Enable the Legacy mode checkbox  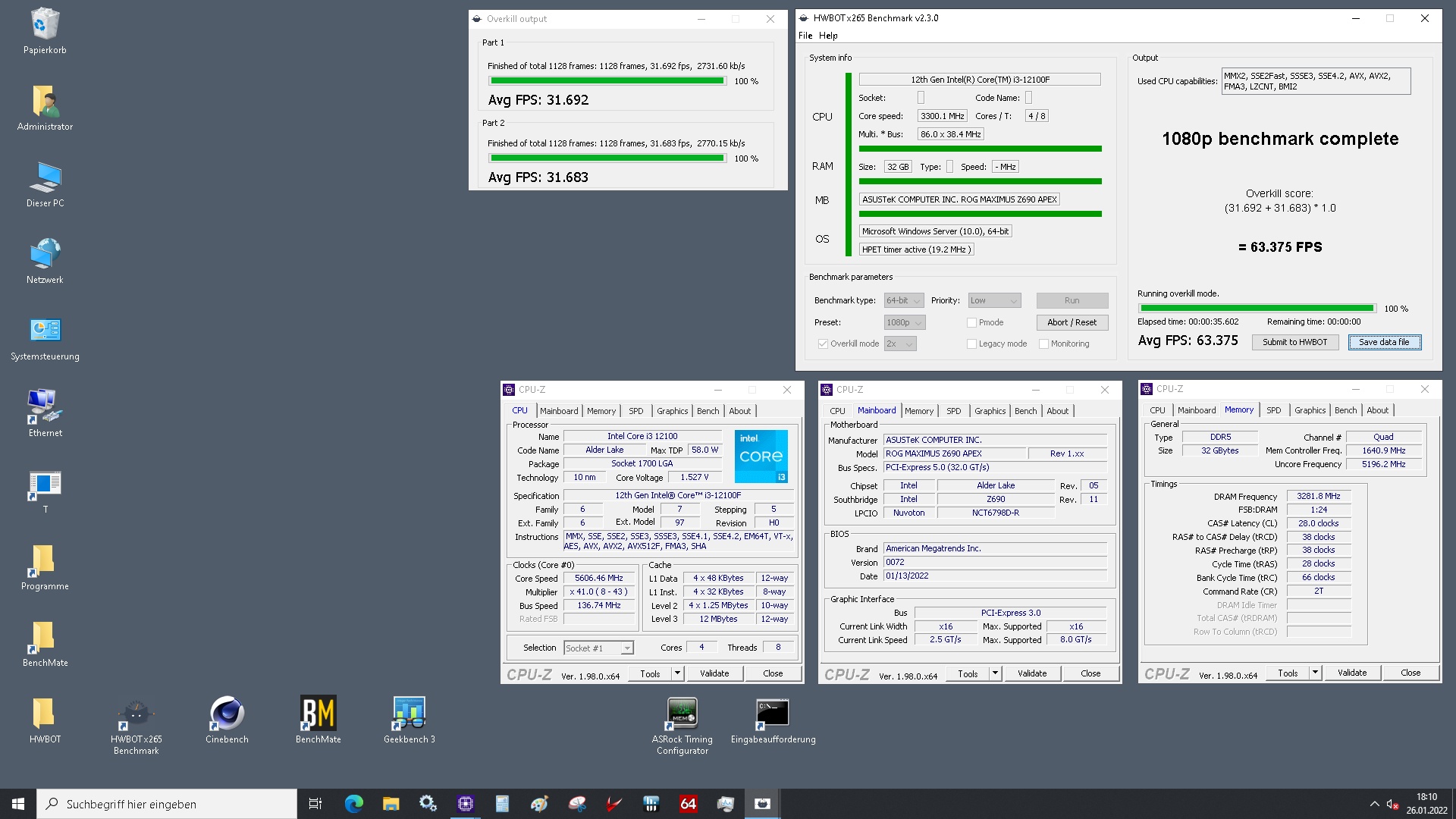click(x=971, y=344)
